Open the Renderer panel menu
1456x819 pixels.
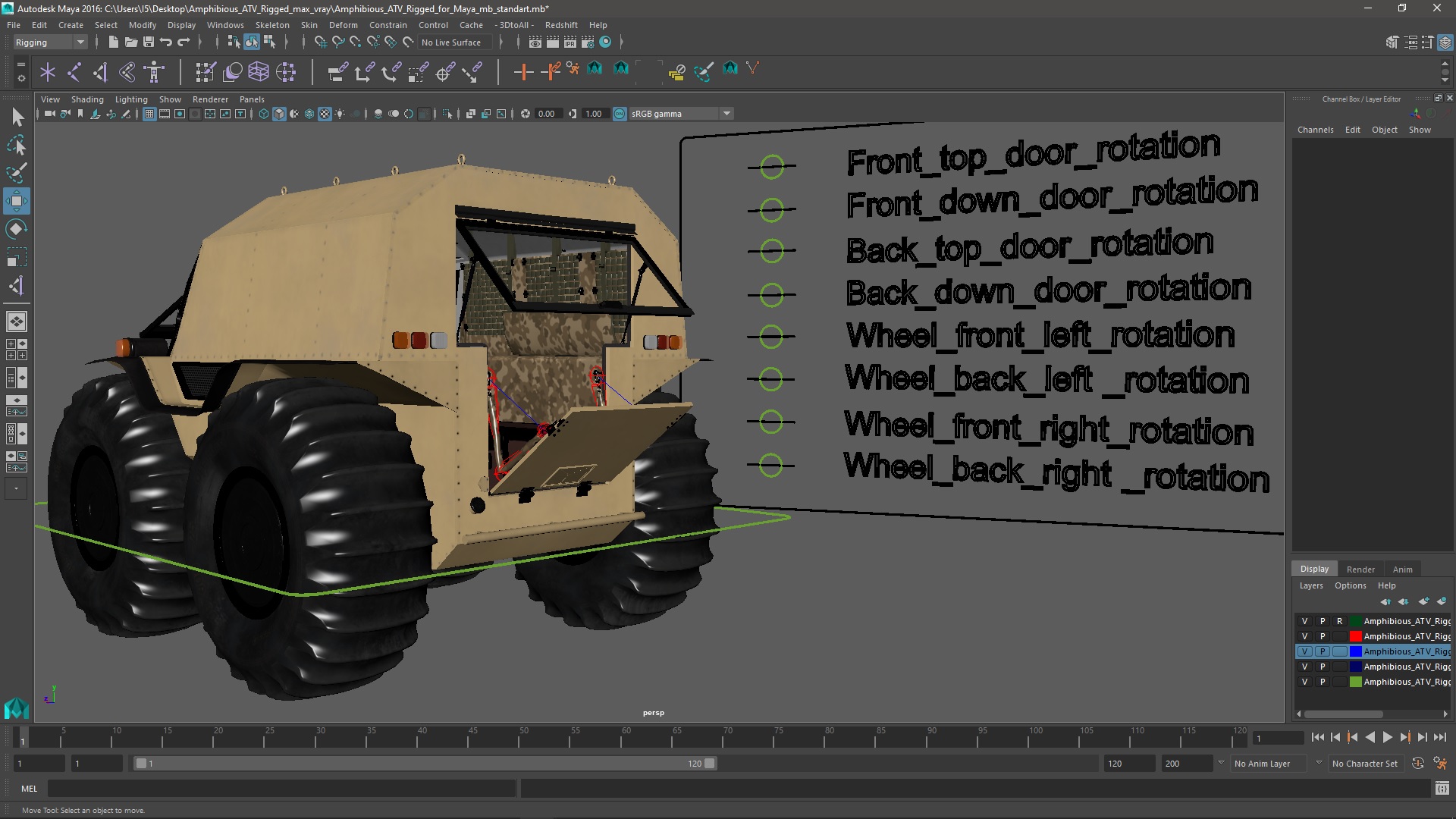coord(210,99)
